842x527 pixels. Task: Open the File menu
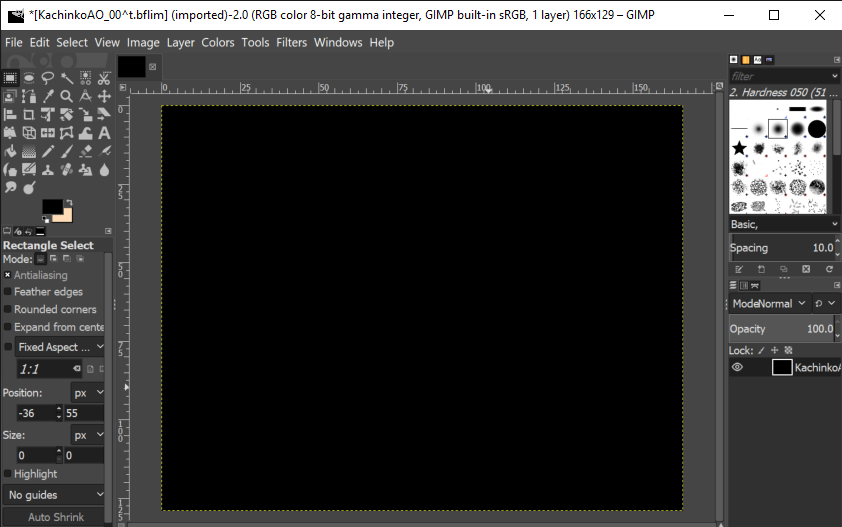(x=13, y=42)
